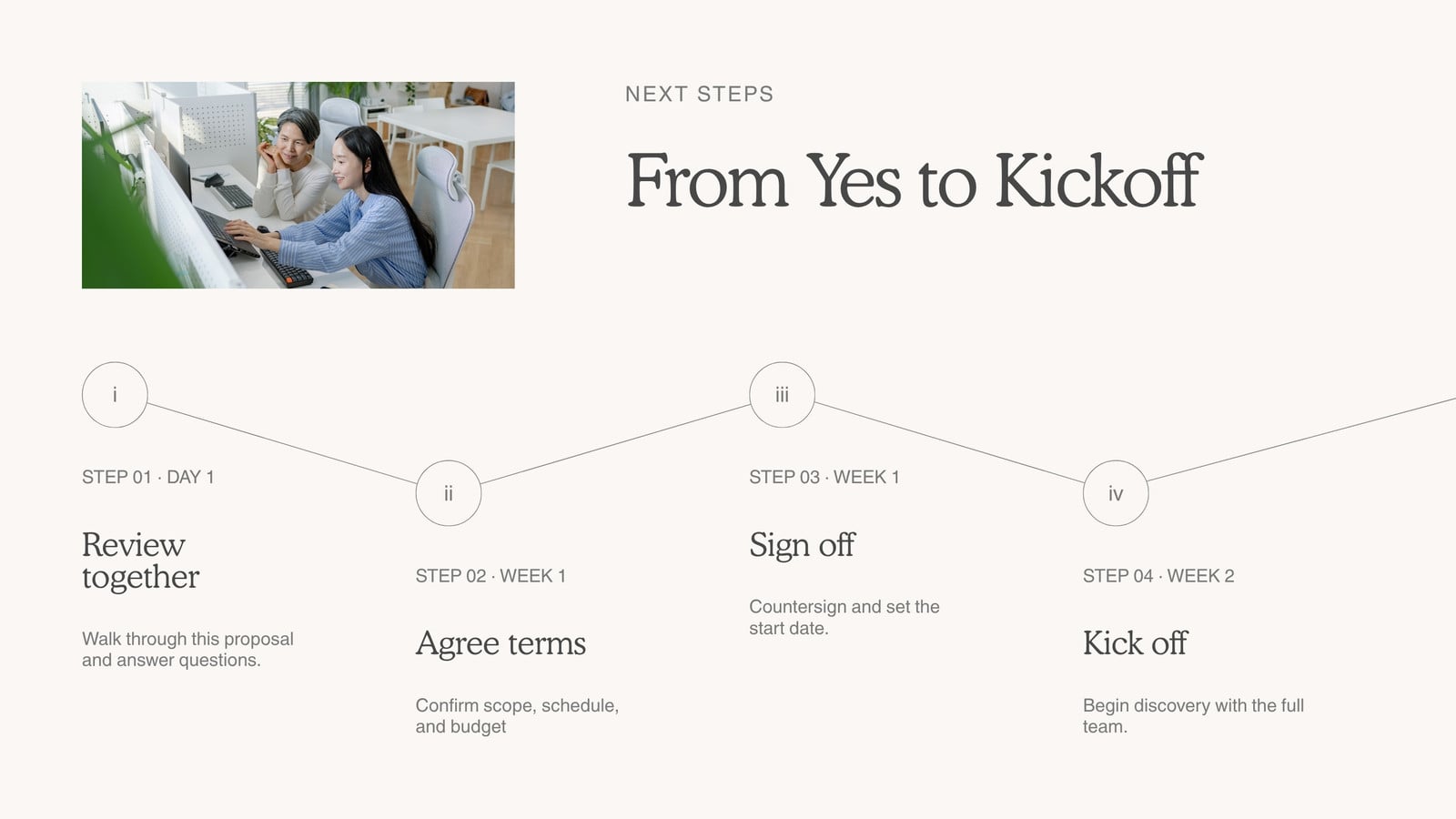Image resolution: width=1456 pixels, height=819 pixels.
Task: Select the 'STEP 03 · WEEK 1' label
Action: click(x=824, y=477)
